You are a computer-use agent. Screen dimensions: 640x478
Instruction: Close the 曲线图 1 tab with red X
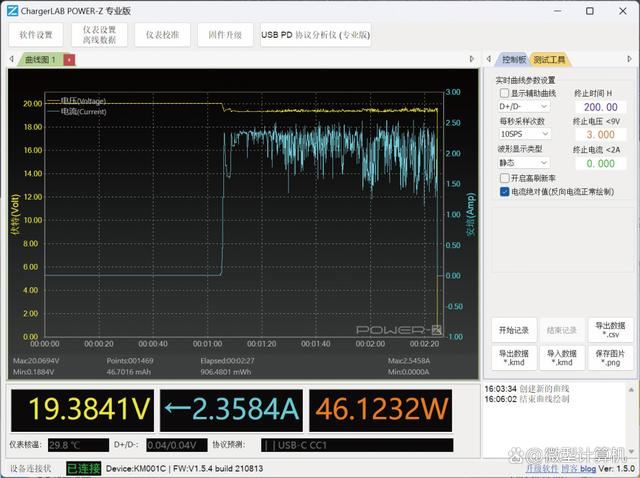click(x=69, y=59)
